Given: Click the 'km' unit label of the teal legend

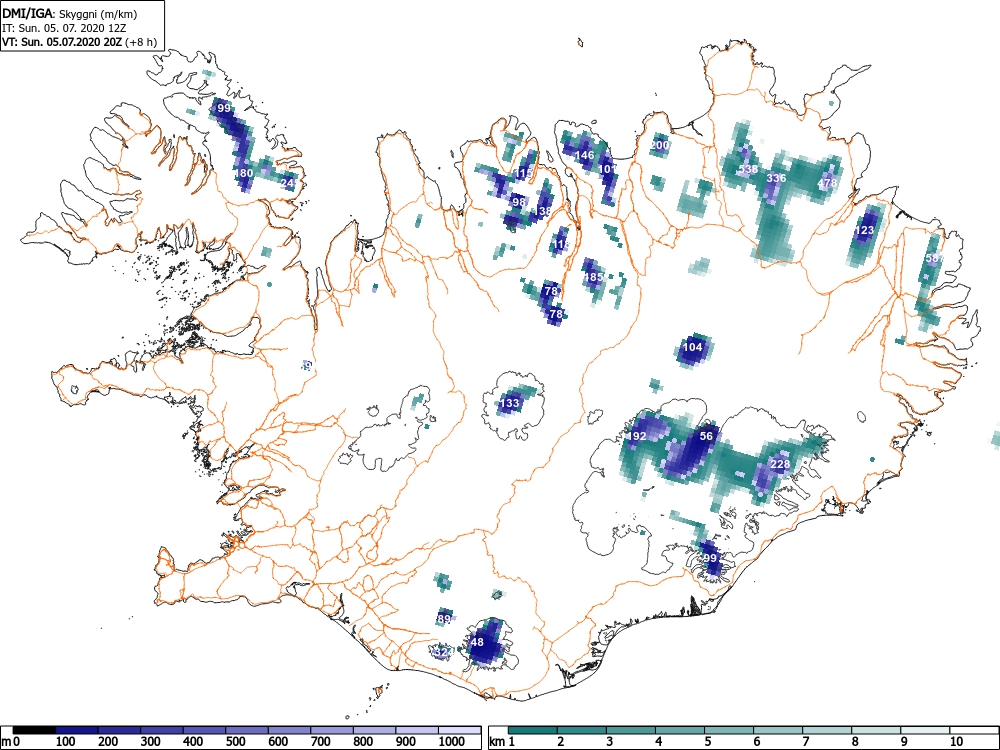Looking at the screenshot, I should point(498,742).
